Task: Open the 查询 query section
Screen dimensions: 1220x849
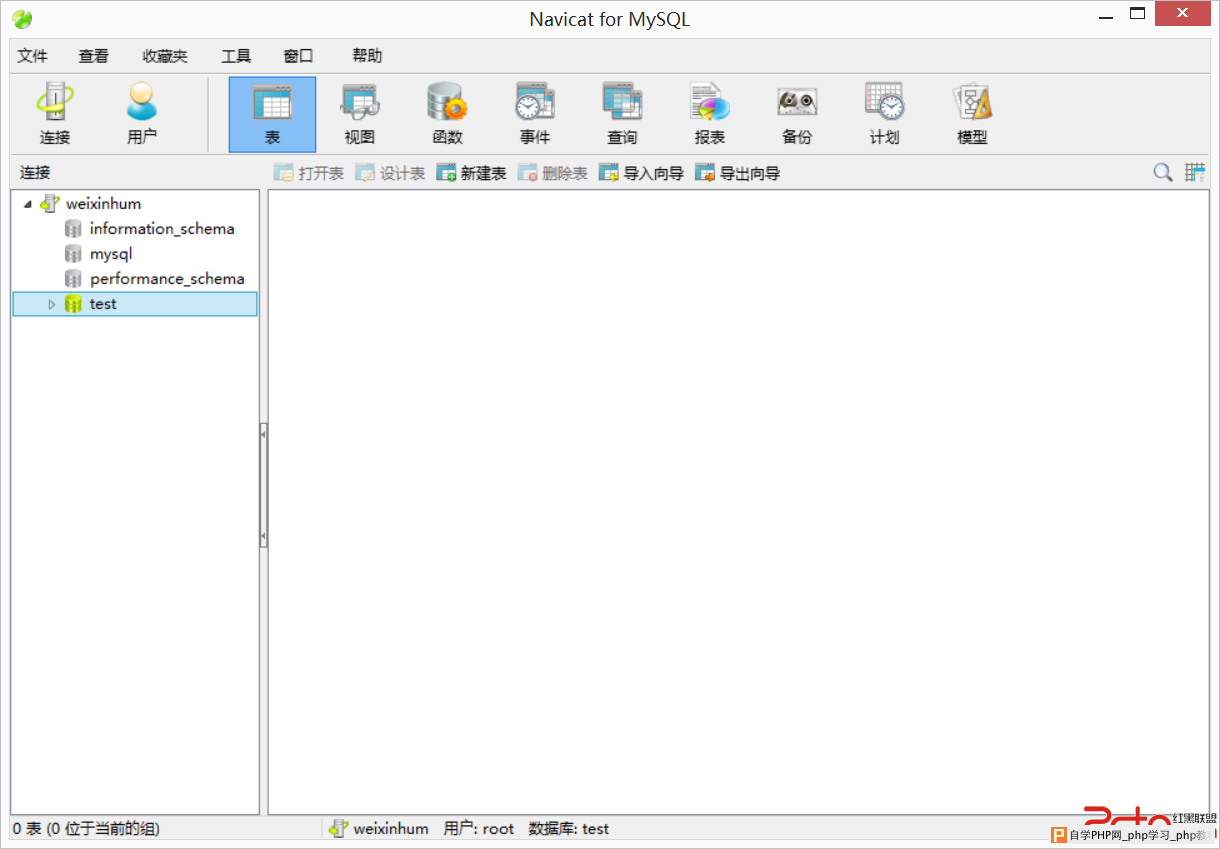Action: coord(622,114)
